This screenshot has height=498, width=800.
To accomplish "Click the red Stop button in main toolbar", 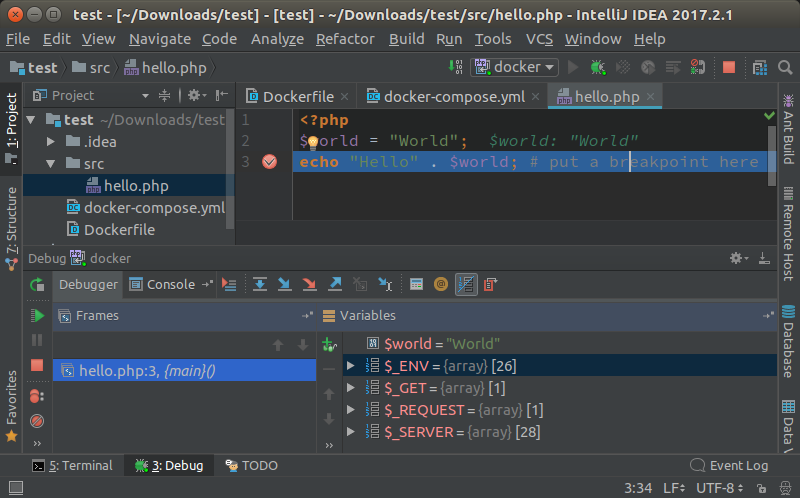I will click(729, 67).
